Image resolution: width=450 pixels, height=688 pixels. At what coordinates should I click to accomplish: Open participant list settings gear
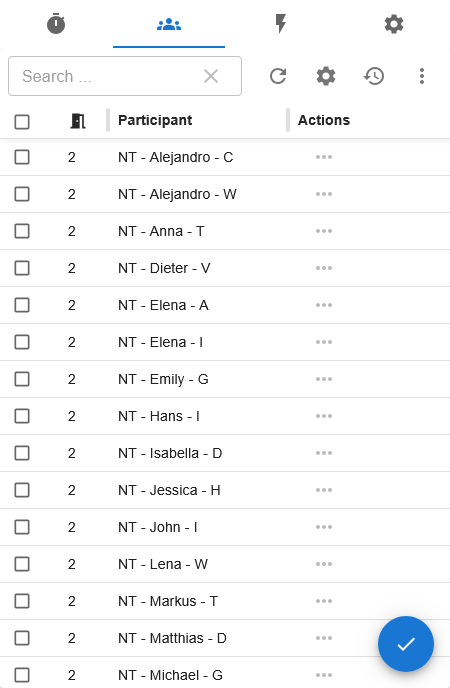pyautogui.click(x=326, y=76)
